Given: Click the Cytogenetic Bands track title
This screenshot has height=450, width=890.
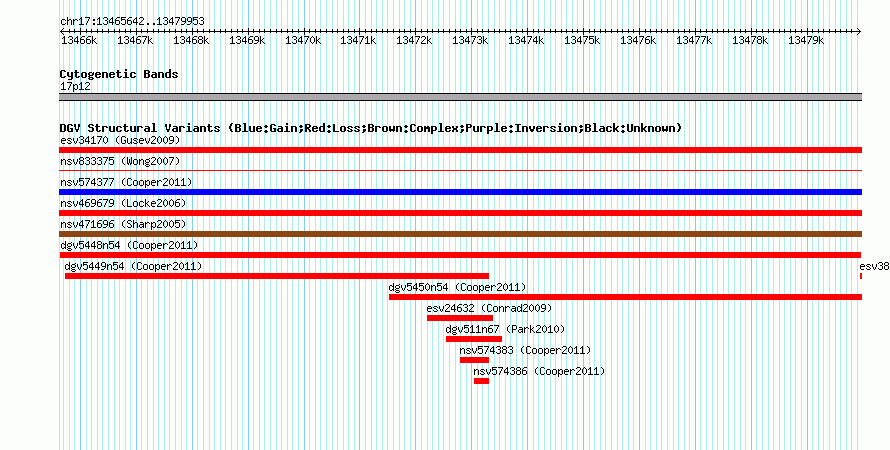Looking at the screenshot, I should click(119, 74).
